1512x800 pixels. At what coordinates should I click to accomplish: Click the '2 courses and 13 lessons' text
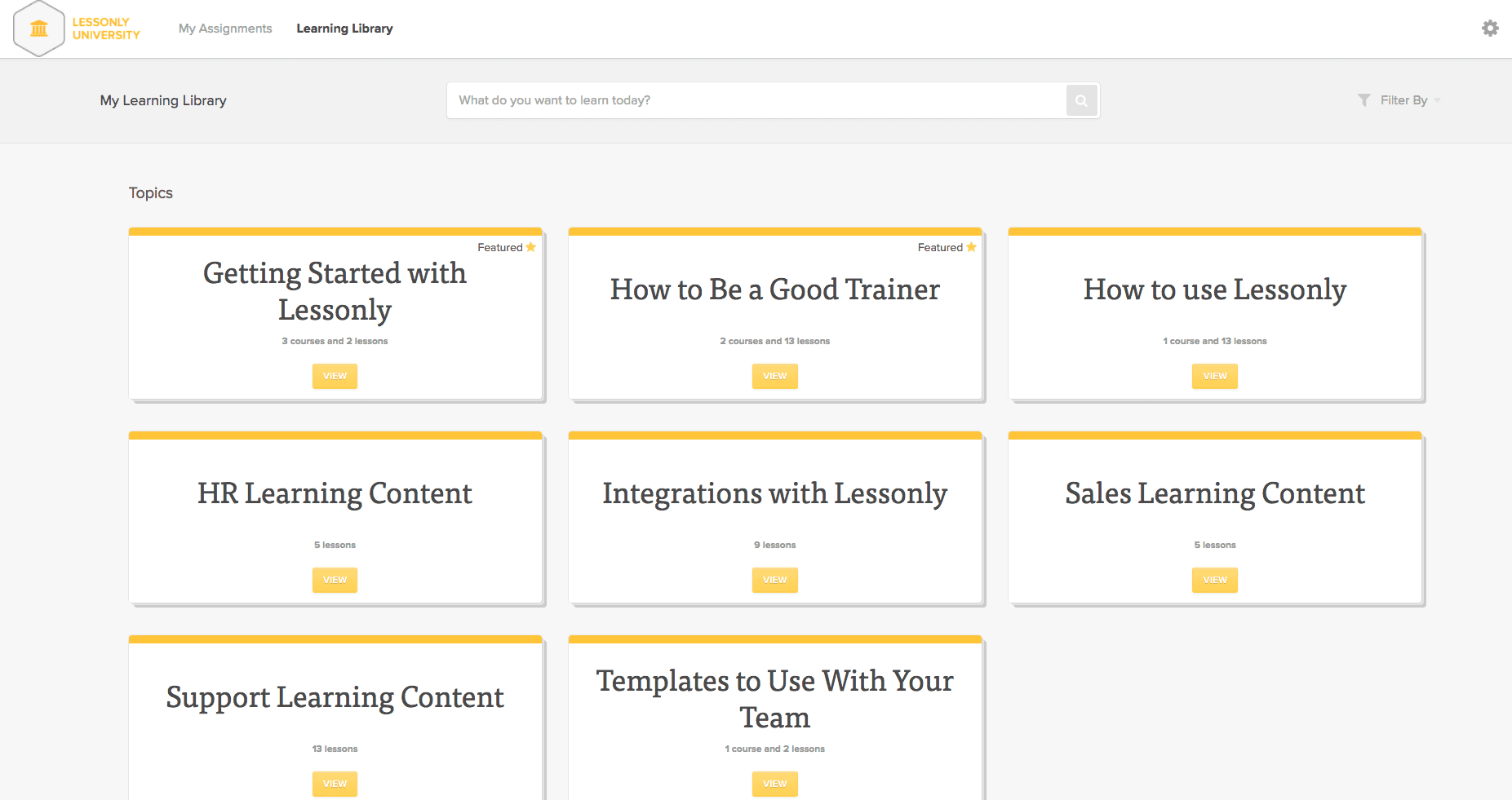click(774, 341)
